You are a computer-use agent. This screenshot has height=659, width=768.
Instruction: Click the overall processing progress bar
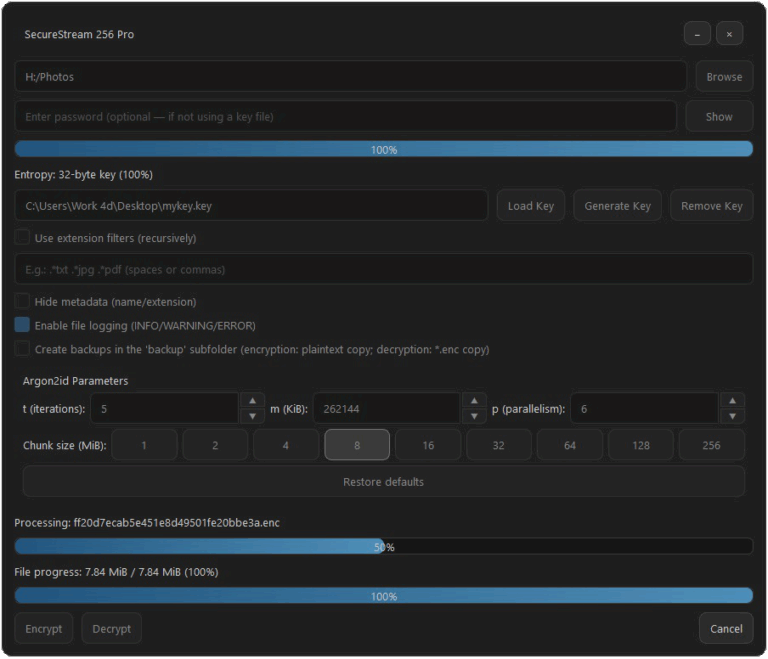tap(383, 547)
